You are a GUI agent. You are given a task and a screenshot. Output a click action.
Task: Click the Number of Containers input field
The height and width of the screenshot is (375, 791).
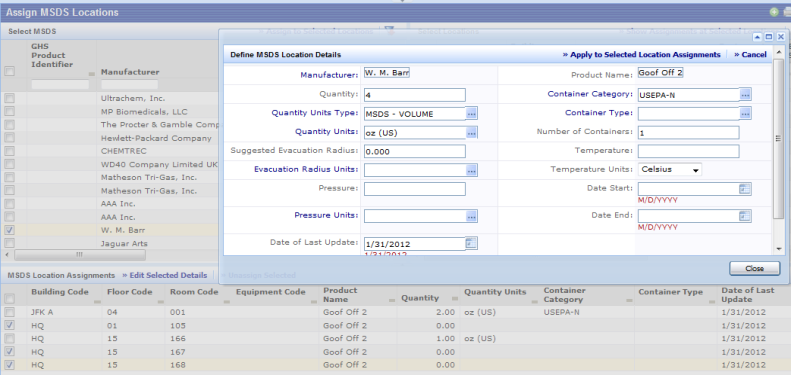(689, 133)
